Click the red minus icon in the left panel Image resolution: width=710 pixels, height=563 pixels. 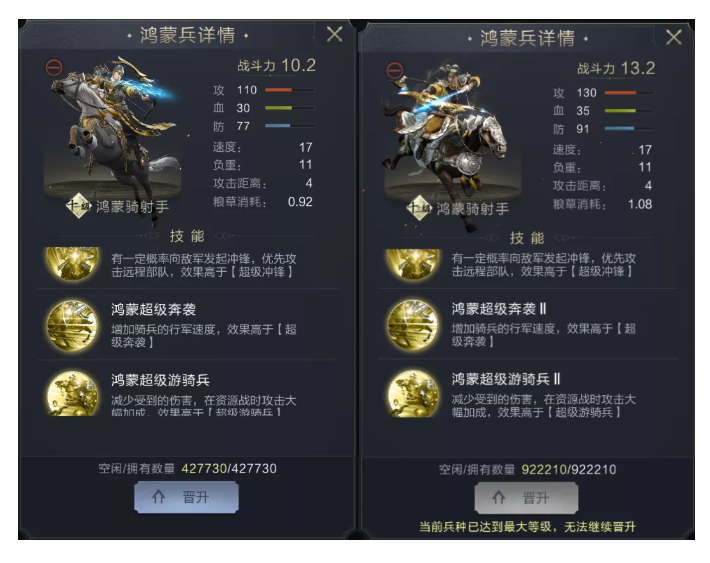coord(54,68)
